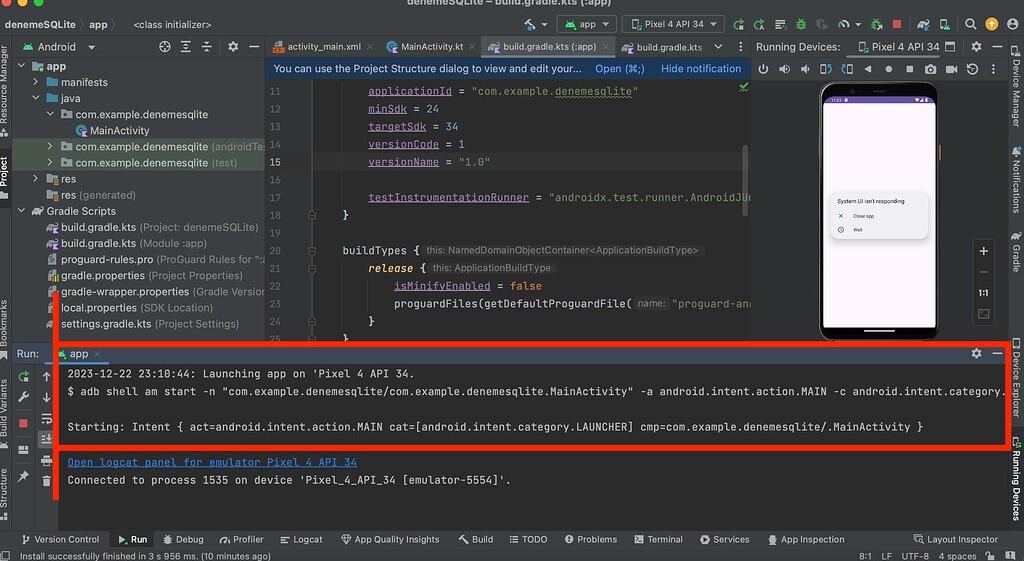Click the Rerun app icon in top toolbar
Screen dimensions: 1024x561
tap(739, 24)
